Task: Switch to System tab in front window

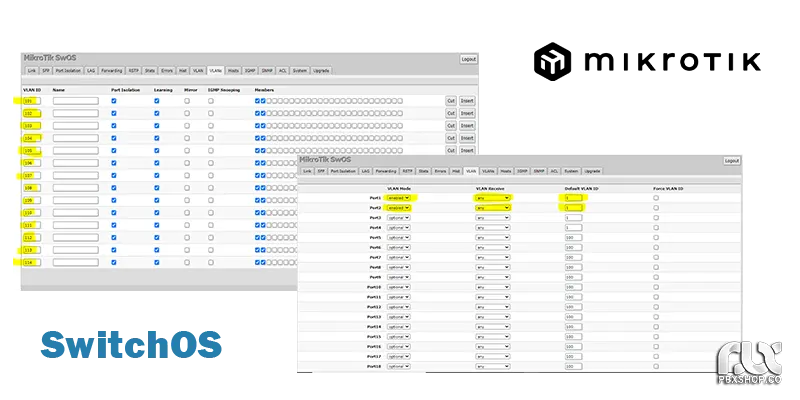Action: [570, 171]
